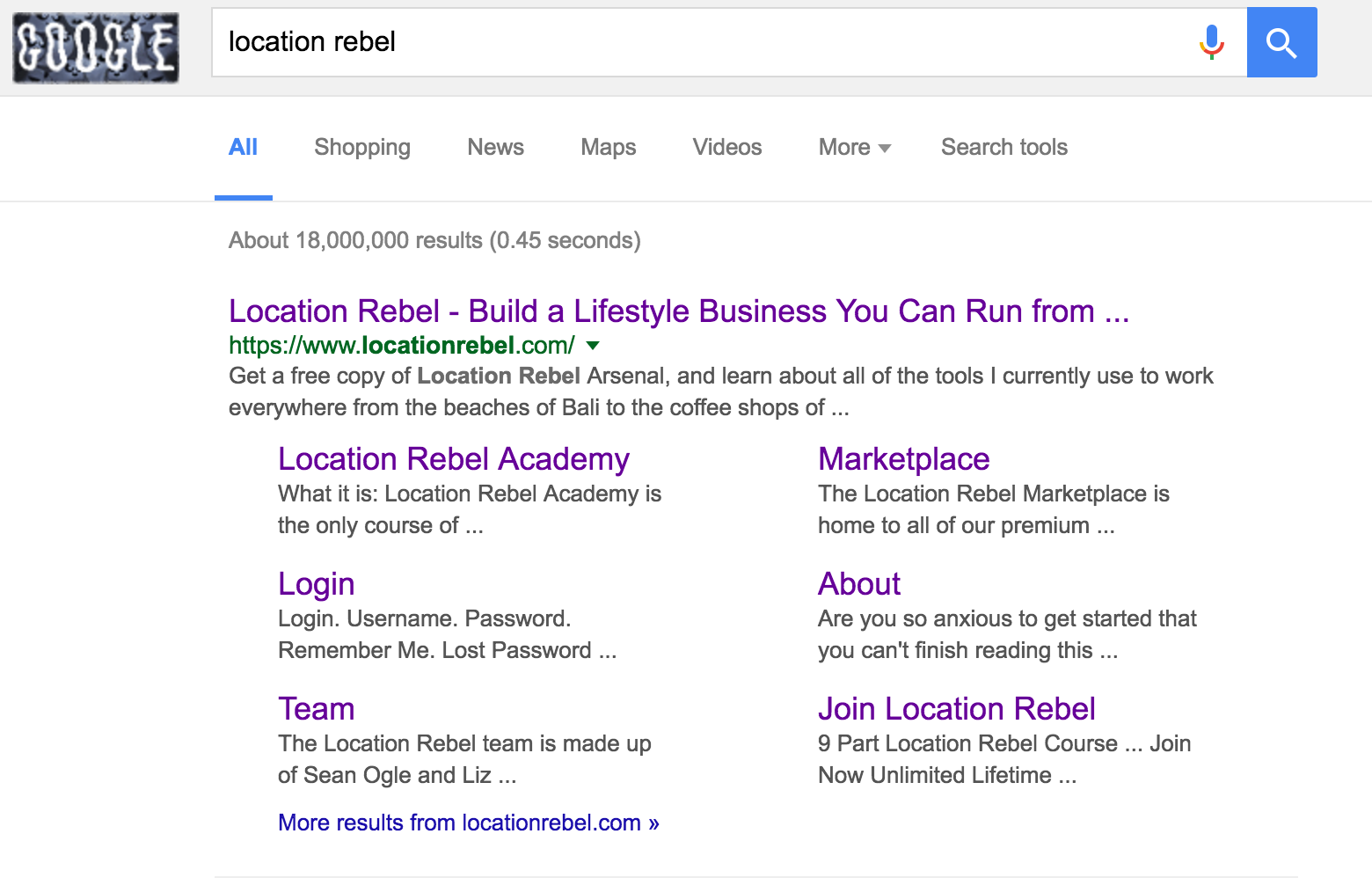Screen dimensions: 1372x885
Task: Start voice search with the microphone icon
Action: (1211, 42)
